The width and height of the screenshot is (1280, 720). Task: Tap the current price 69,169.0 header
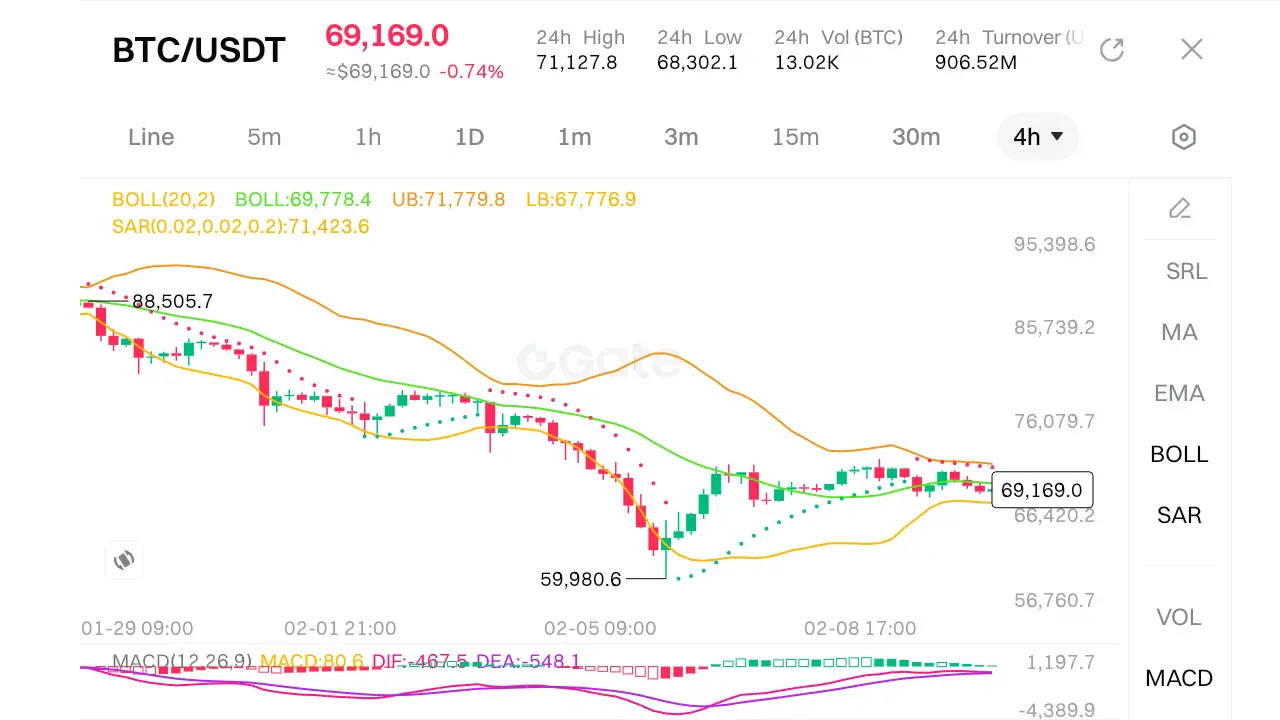pos(387,36)
